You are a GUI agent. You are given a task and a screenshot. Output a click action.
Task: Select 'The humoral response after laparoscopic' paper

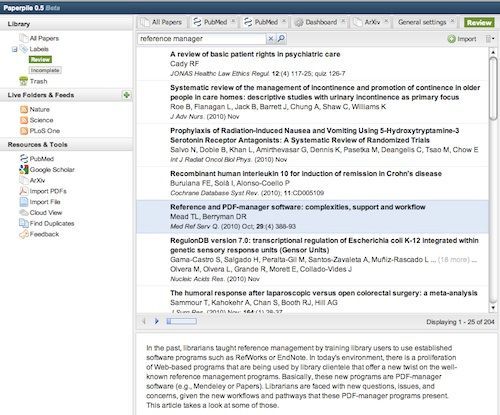pos(312,299)
